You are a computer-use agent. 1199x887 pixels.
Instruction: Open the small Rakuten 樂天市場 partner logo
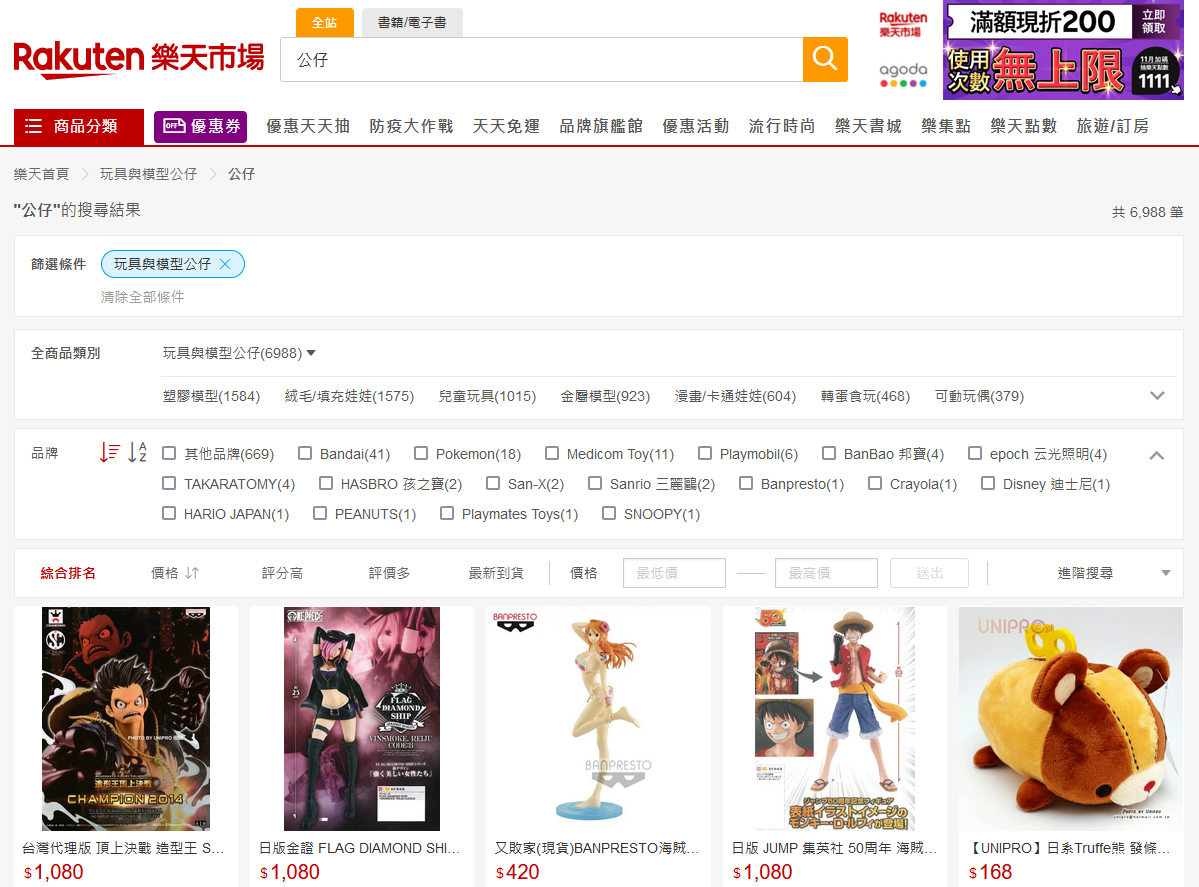click(x=903, y=24)
